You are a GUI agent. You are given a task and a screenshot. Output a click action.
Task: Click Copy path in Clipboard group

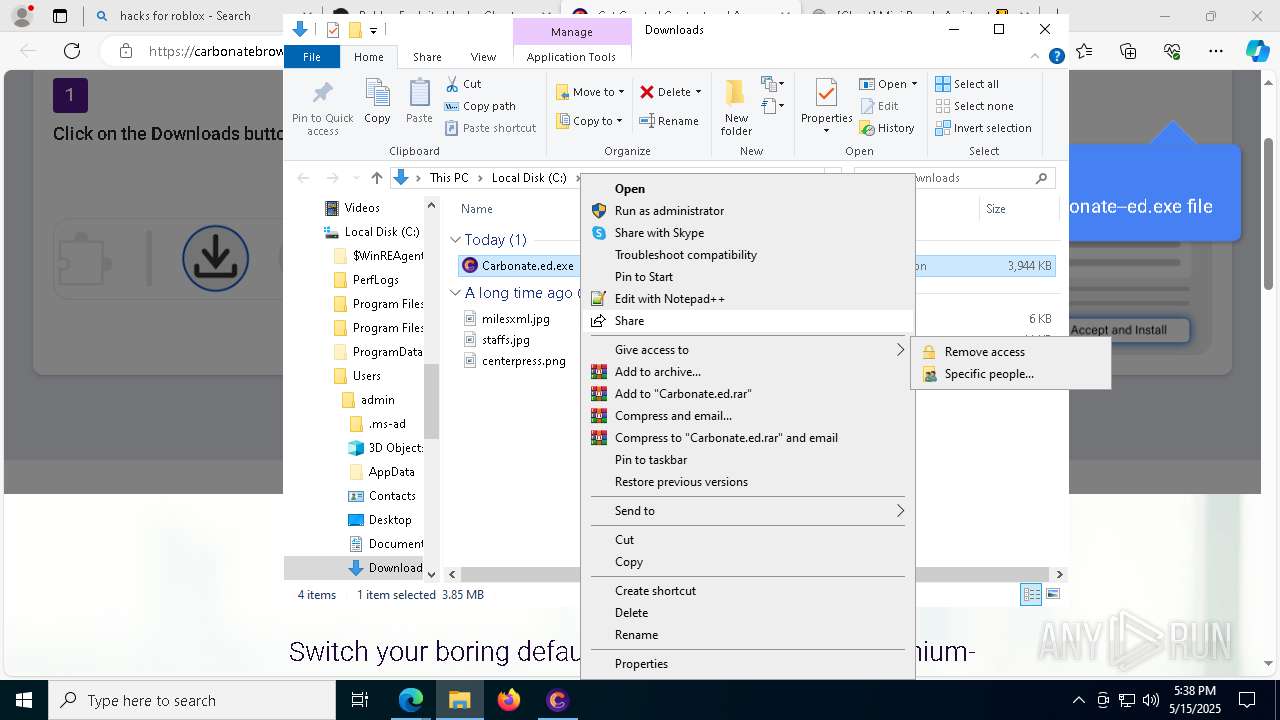point(480,106)
